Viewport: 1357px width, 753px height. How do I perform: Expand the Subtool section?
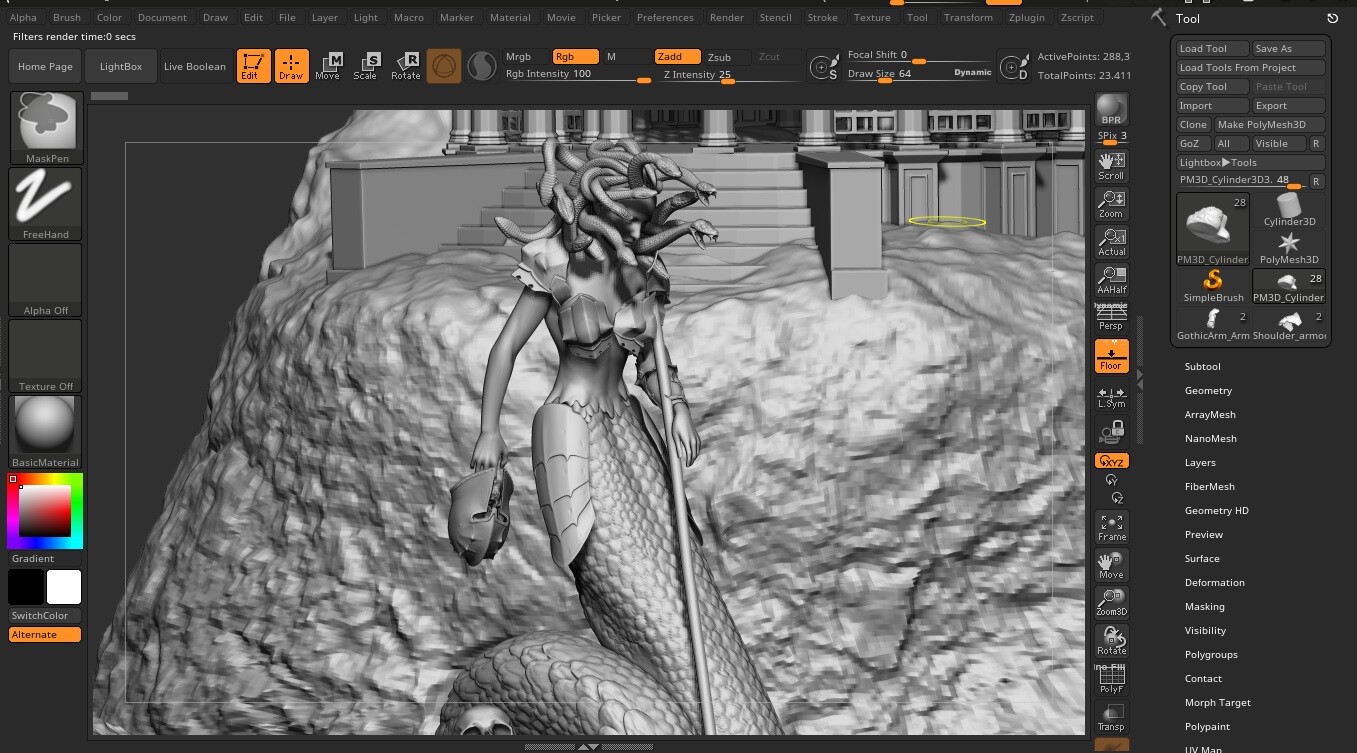(x=1202, y=366)
